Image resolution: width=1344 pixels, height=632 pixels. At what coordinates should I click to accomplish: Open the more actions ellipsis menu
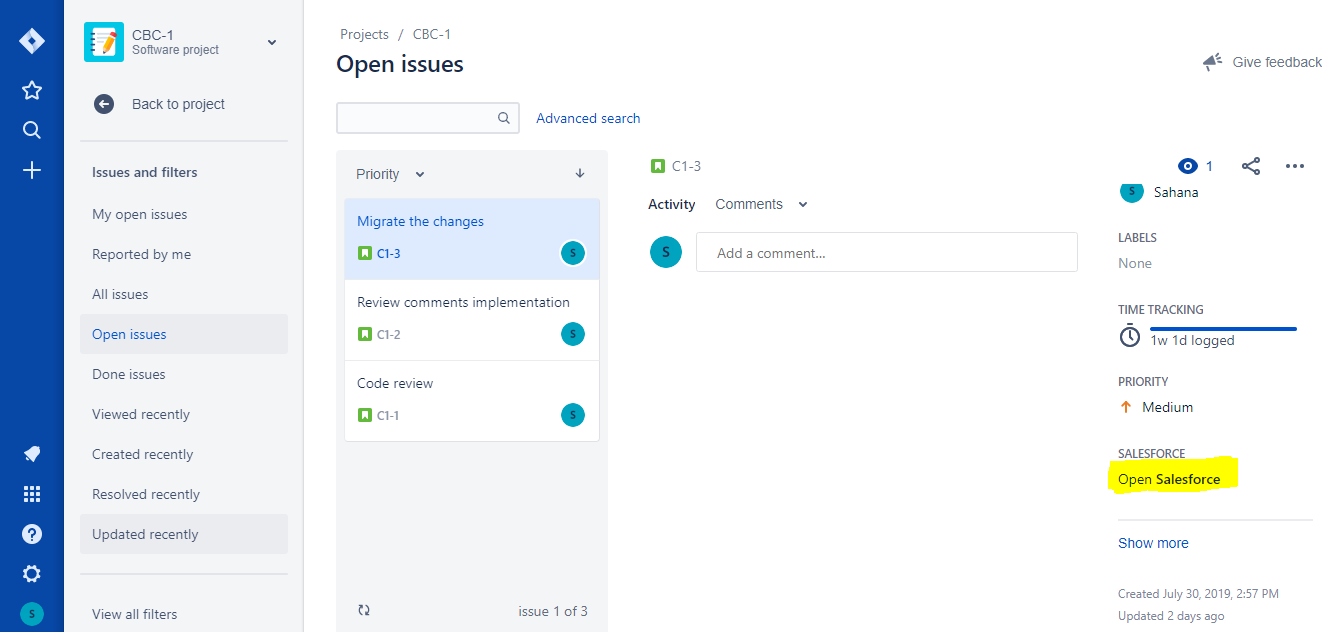pos(1295,166)
